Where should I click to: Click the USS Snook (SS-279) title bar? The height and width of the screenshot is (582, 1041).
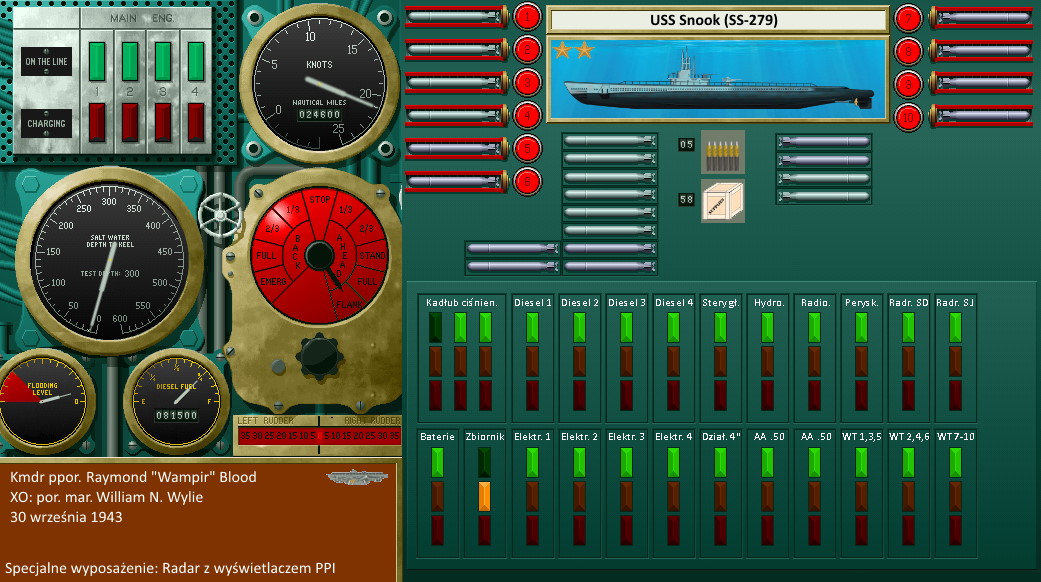click(x=717, y=19)
